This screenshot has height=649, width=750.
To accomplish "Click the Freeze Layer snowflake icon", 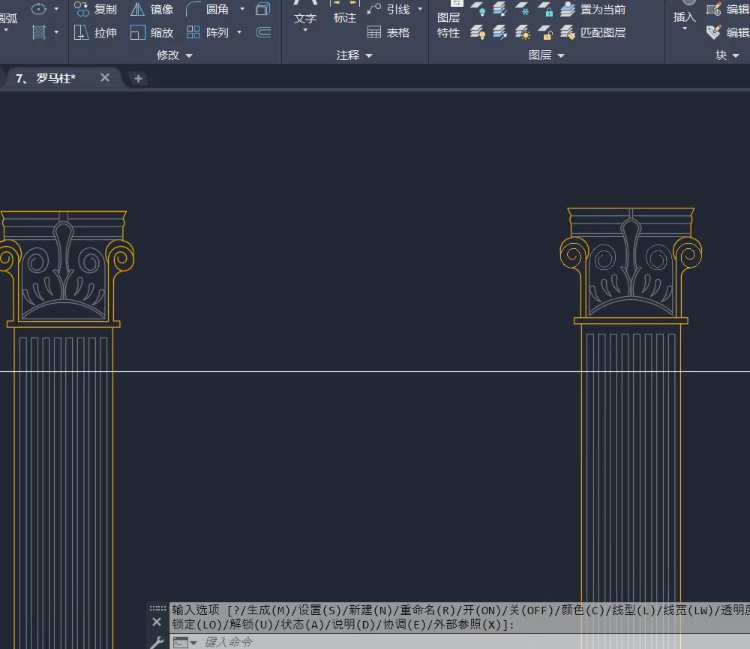I will [x=522, y=9].
